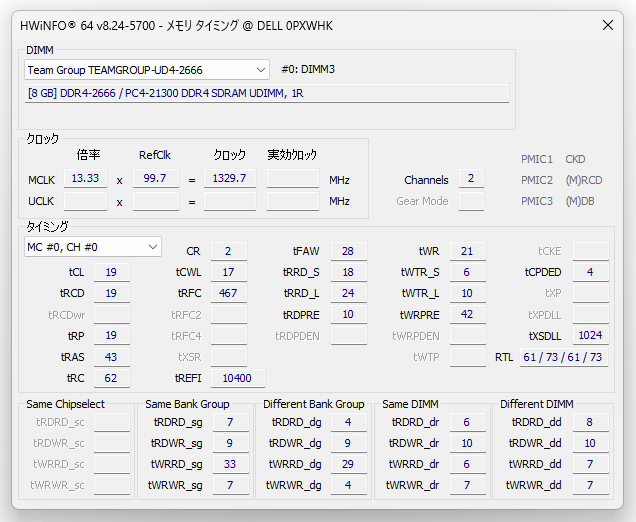636x522 pixels.
Task: Click the MCLK clock value 1329.7
Action: tap(230, 178)
